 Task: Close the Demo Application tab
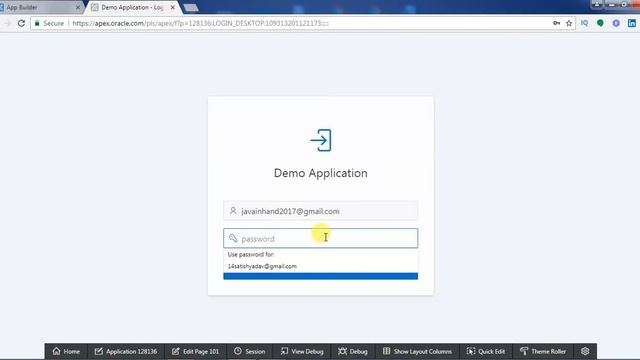coord(173,7)
